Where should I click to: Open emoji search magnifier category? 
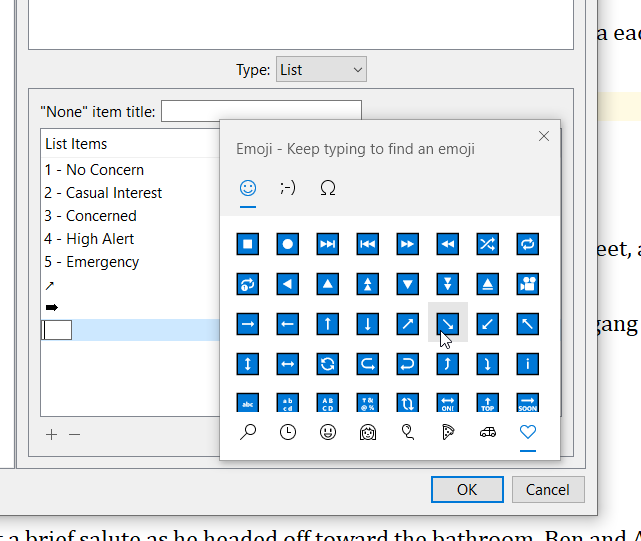(x=248, y=432)
